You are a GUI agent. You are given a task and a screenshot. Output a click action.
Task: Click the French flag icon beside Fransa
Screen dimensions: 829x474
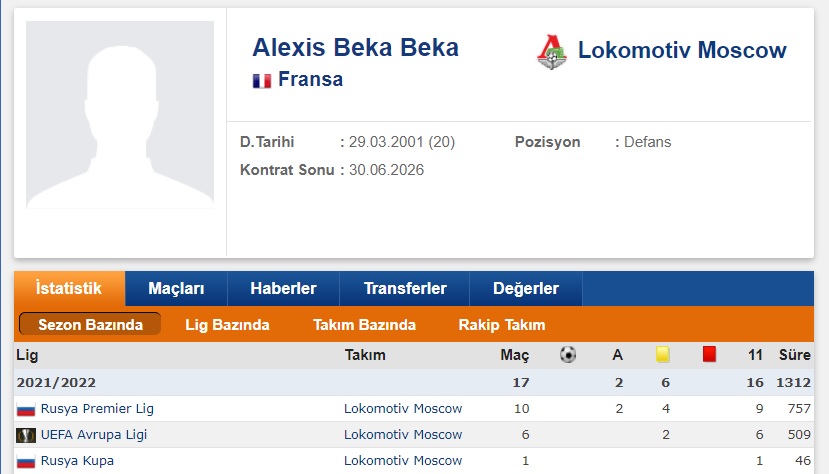(x=262, y=81)
